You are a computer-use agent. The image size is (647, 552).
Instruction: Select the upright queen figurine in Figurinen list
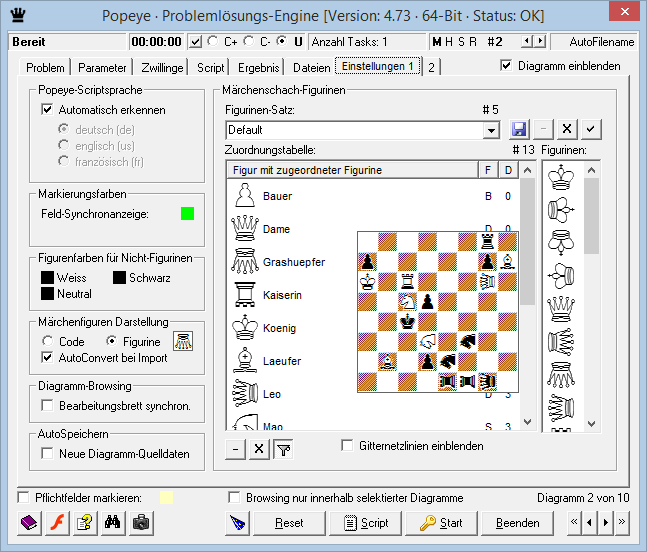pyautogui.click(x=561, y=309)
